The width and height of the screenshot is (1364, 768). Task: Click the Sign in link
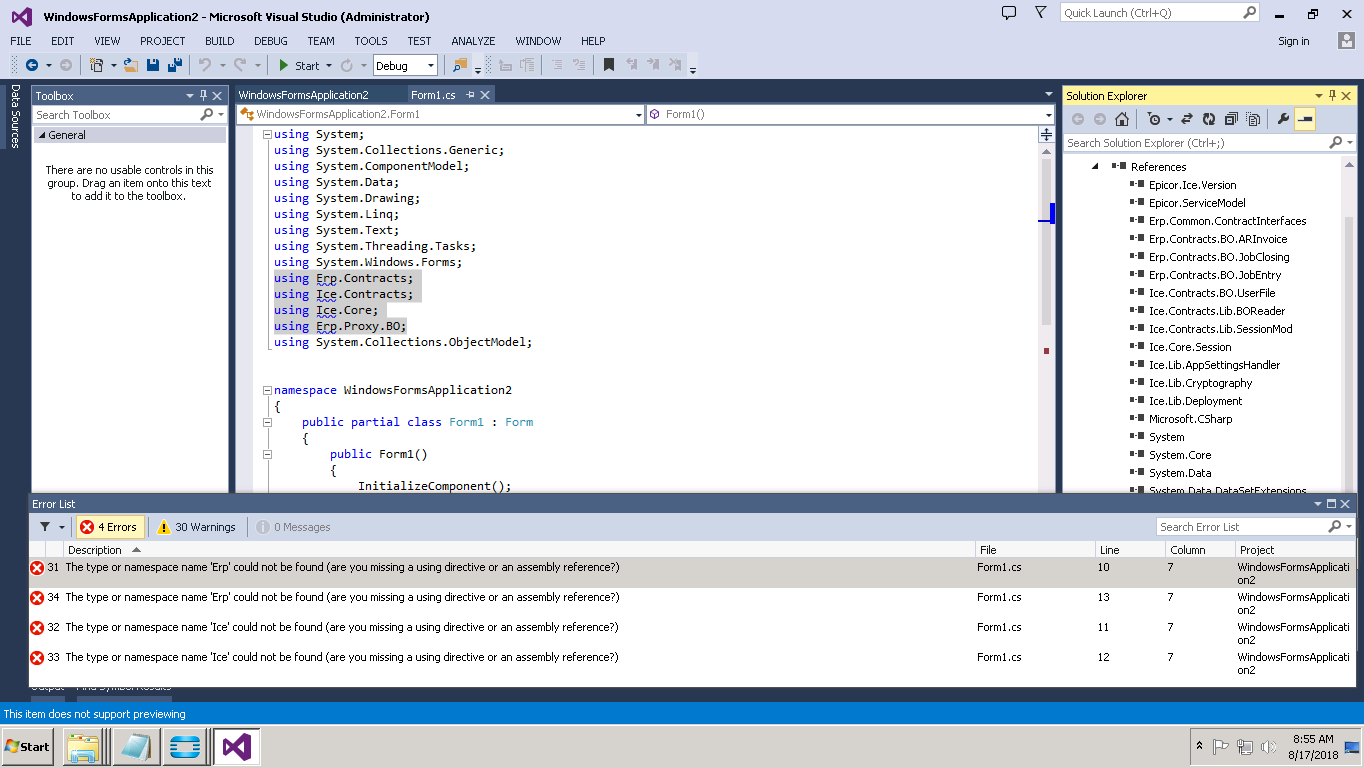[x=1294, y=41]
